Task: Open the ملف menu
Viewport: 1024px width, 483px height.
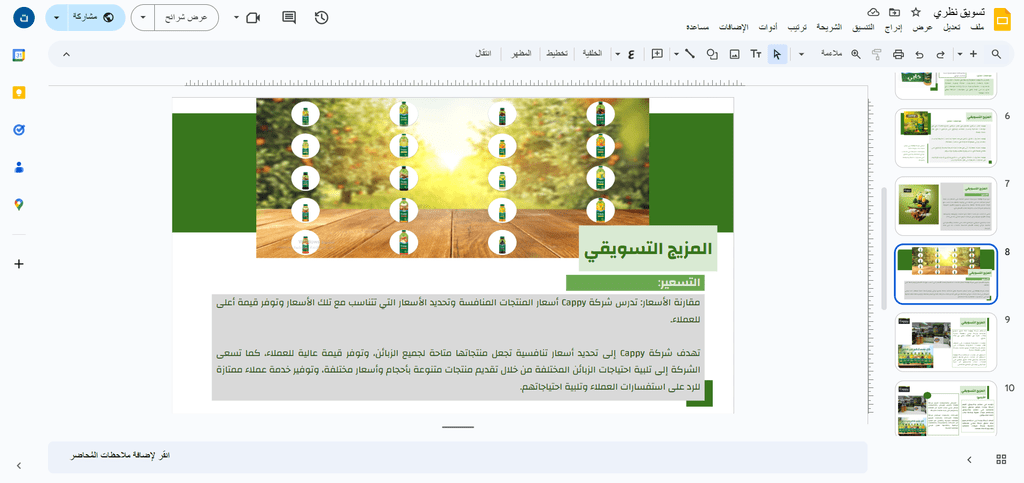Action: point(977,28)
